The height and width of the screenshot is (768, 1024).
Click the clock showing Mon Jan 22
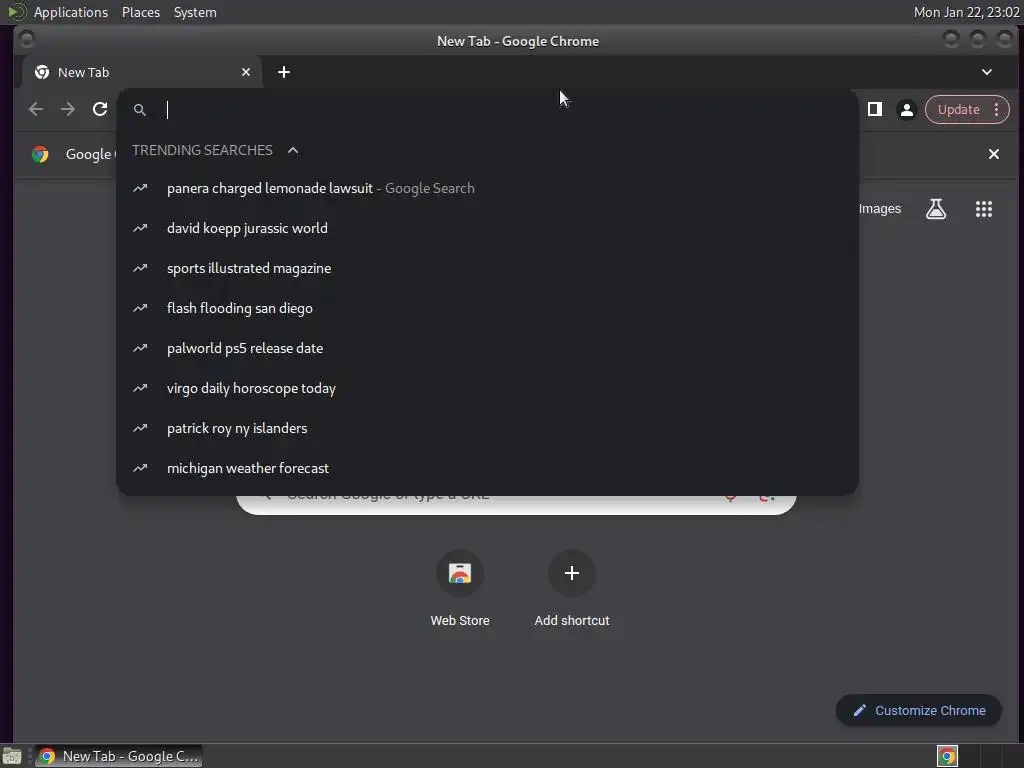pos(966,12)
